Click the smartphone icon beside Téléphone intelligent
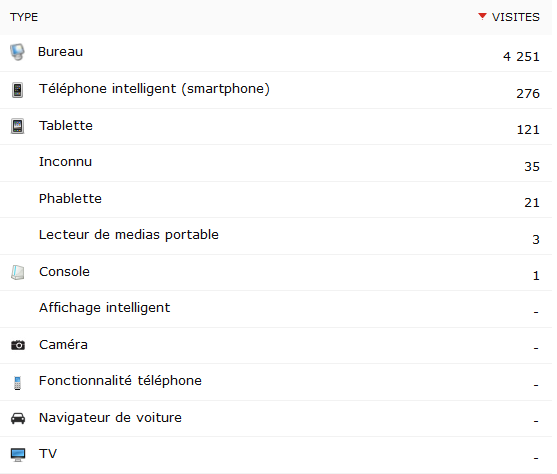Image resolution: width=557 pixels, height=474 pixels. pos(17,90)
